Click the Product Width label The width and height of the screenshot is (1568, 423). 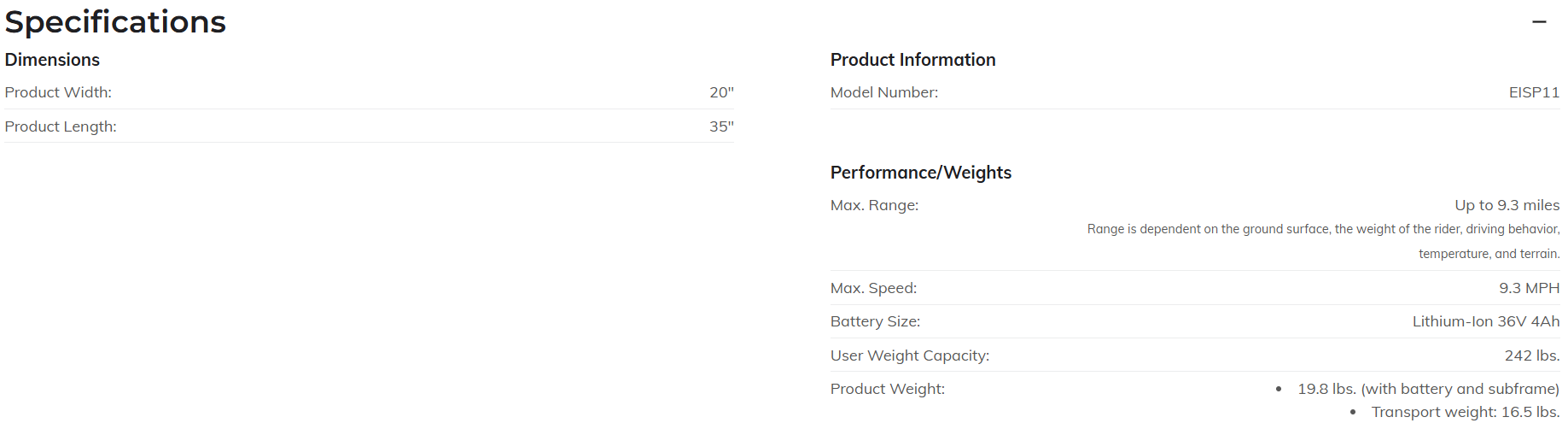pyautogui.click(x=58, y=92)
